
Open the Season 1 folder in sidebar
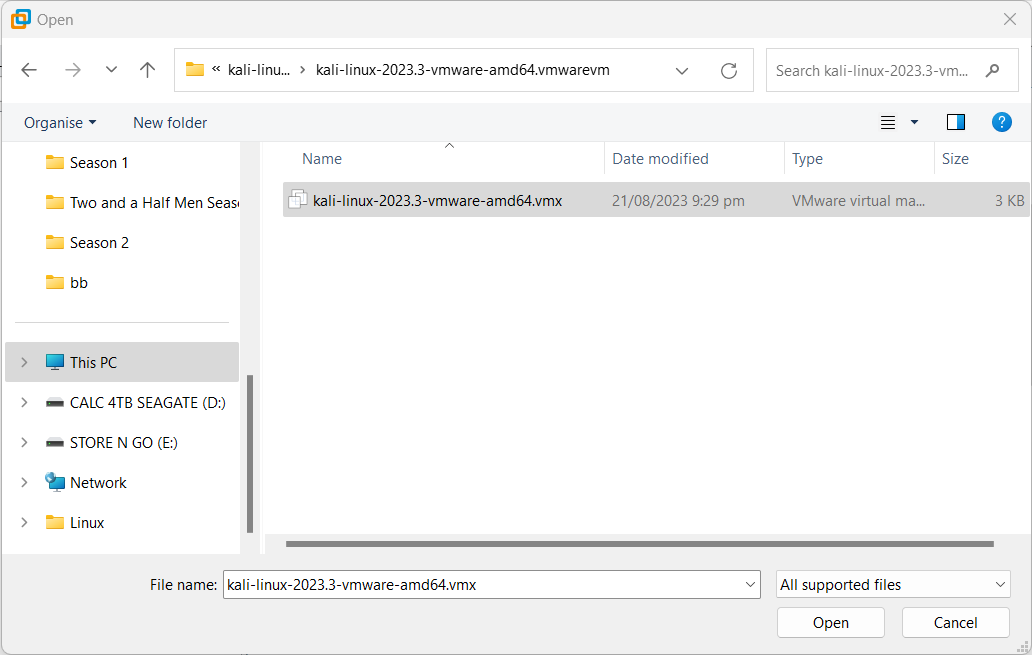click(x=99, y=163)
